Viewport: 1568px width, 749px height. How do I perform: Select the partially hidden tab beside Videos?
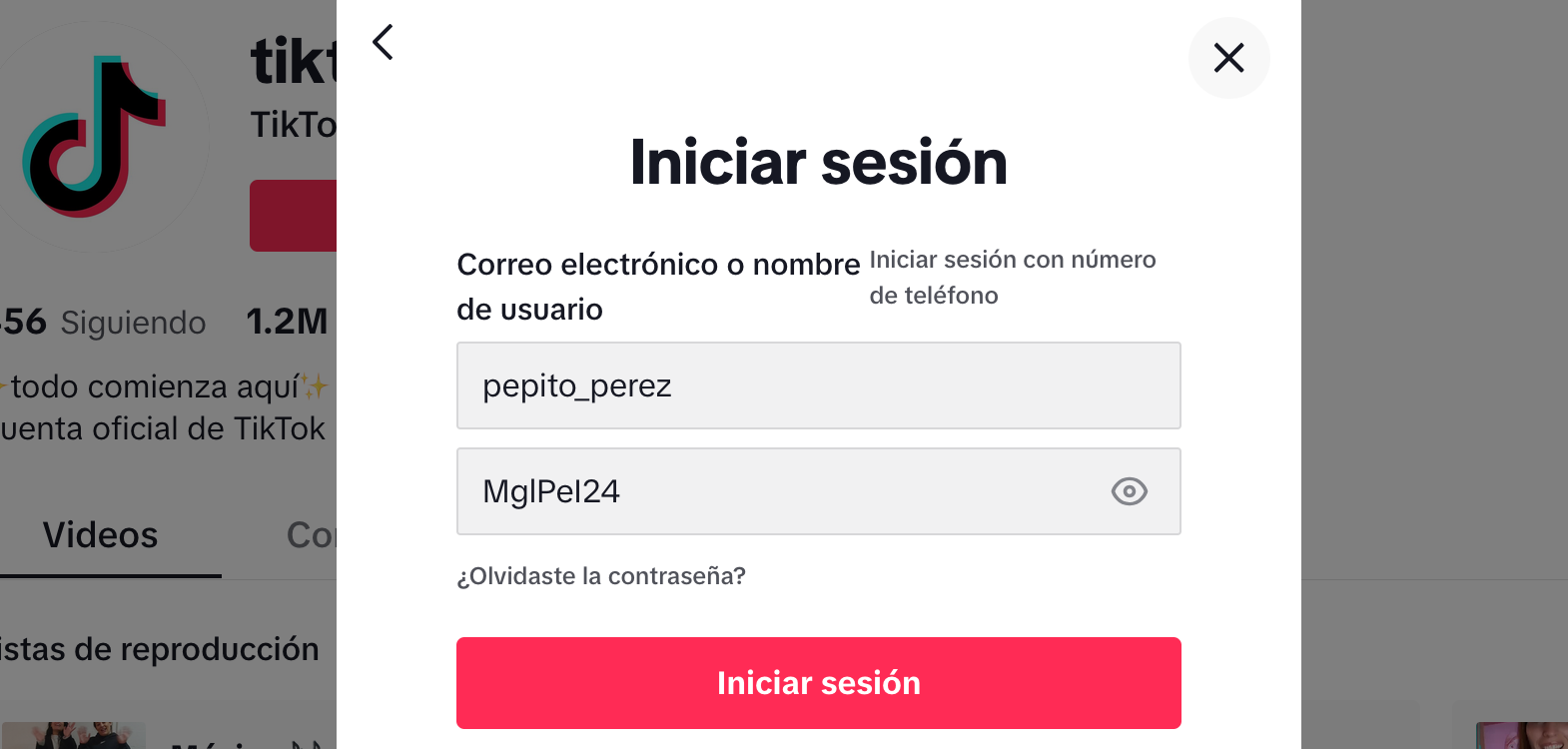pos(312,535)
